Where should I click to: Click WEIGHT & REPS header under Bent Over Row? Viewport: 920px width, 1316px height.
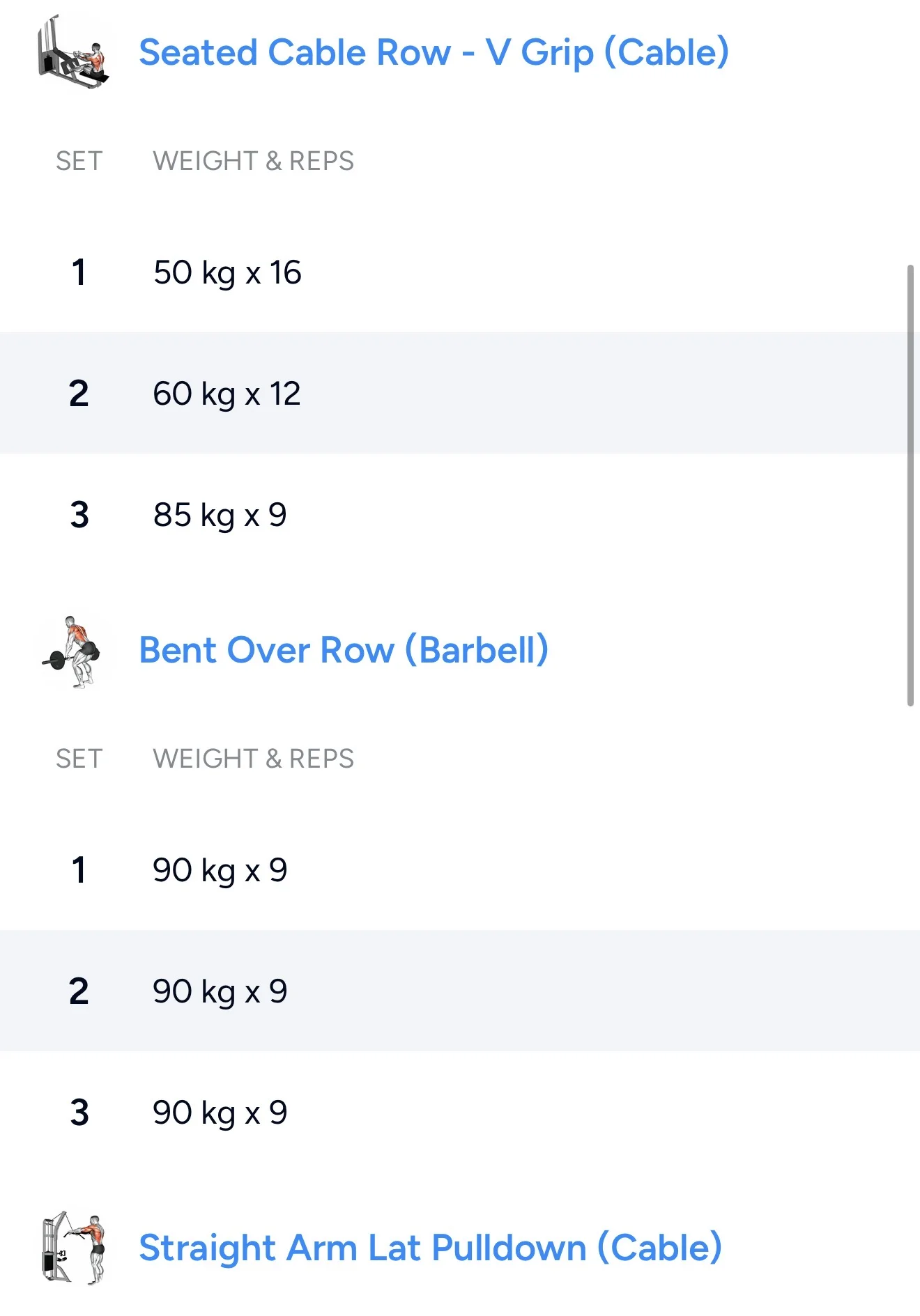click(x=253, y=759)
